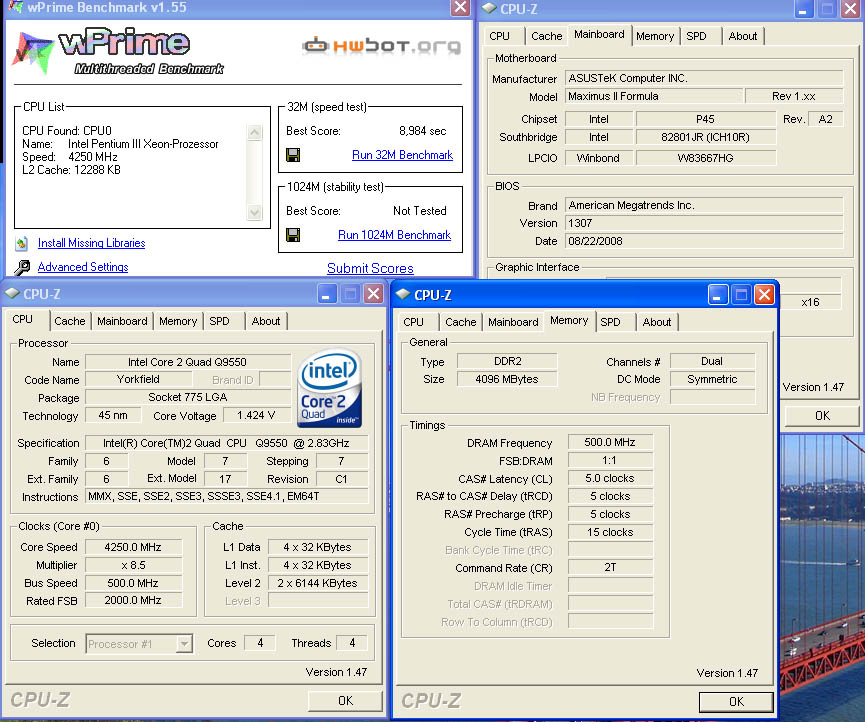Open Cache tab in Memory window
Screen dimensions: 865x722
click(x=461, y=322)
